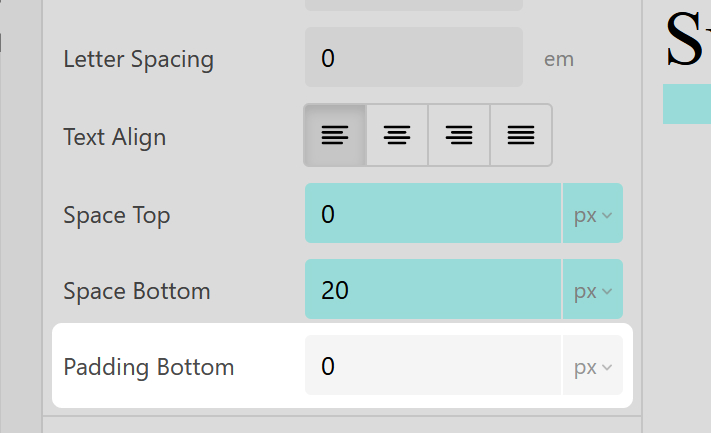Click the Padding Bottom value field
The image size is (711, 433).
(x=432, y=366)
